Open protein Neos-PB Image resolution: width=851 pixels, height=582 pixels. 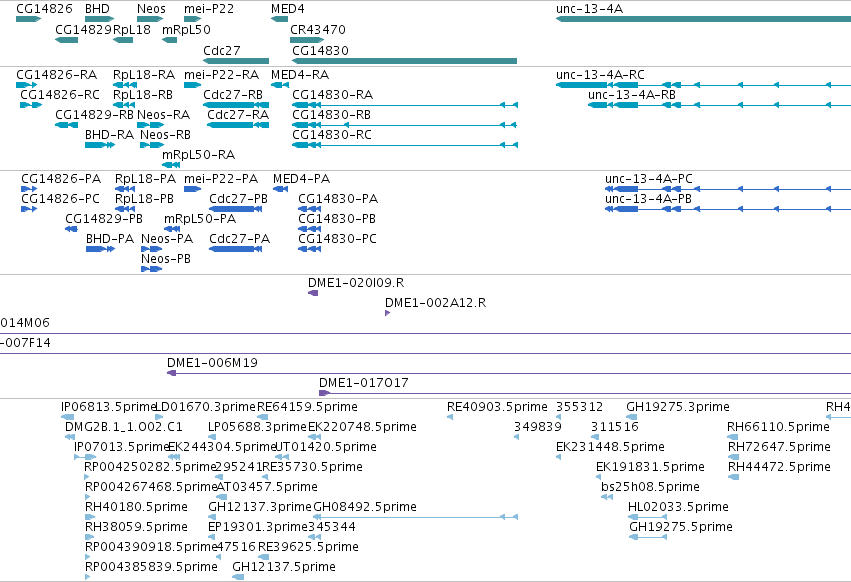166,259
